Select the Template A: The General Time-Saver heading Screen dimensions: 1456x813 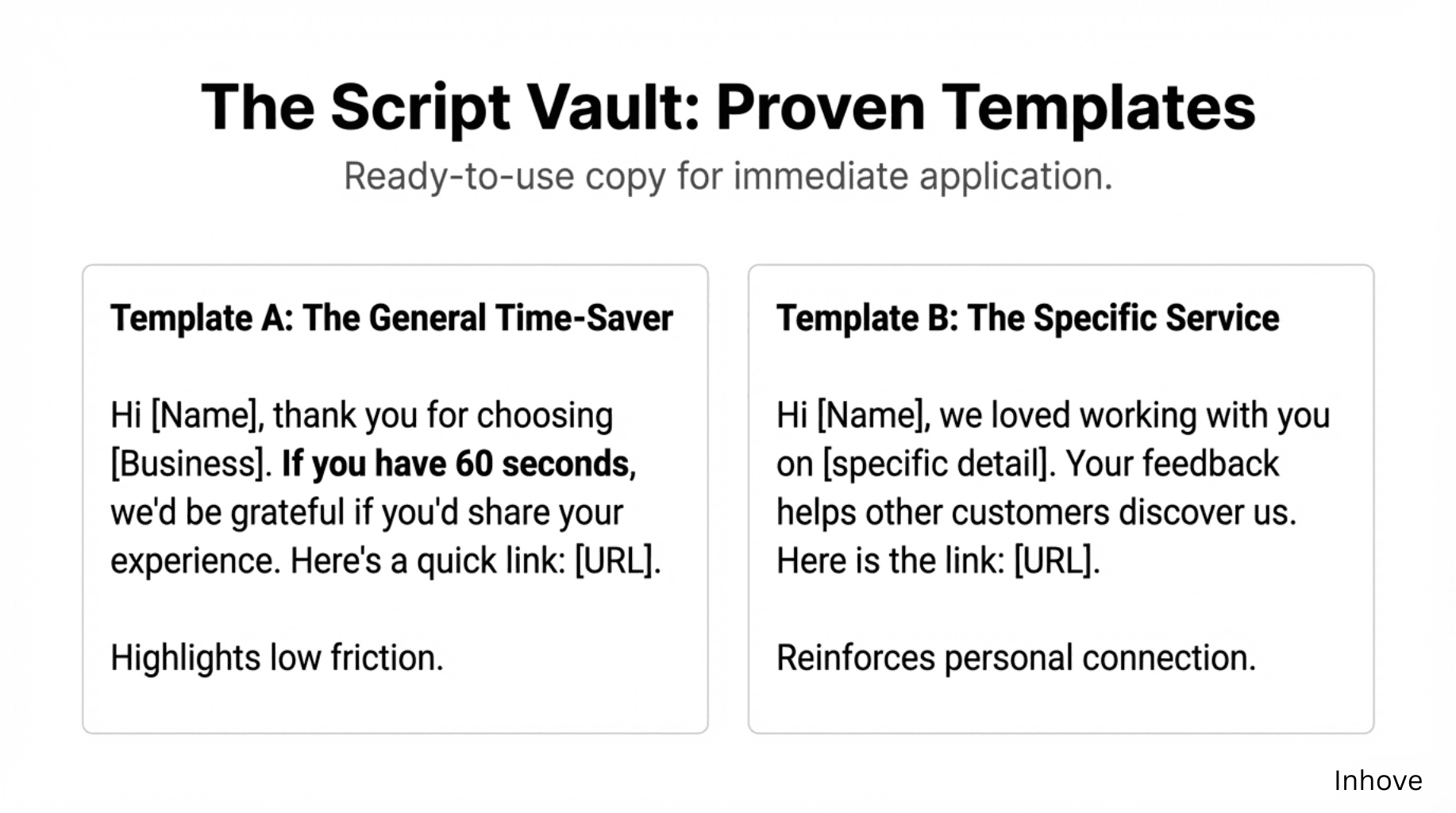click(x=391, y=318)
